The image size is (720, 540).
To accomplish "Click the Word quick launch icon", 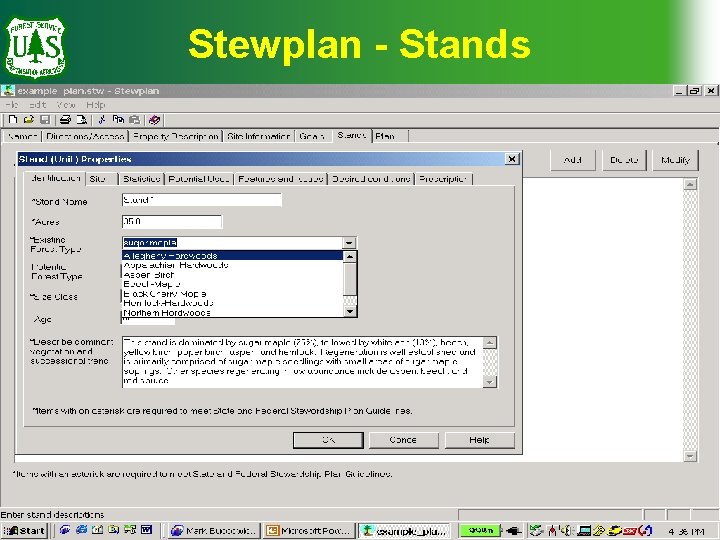I will [146, 530].
